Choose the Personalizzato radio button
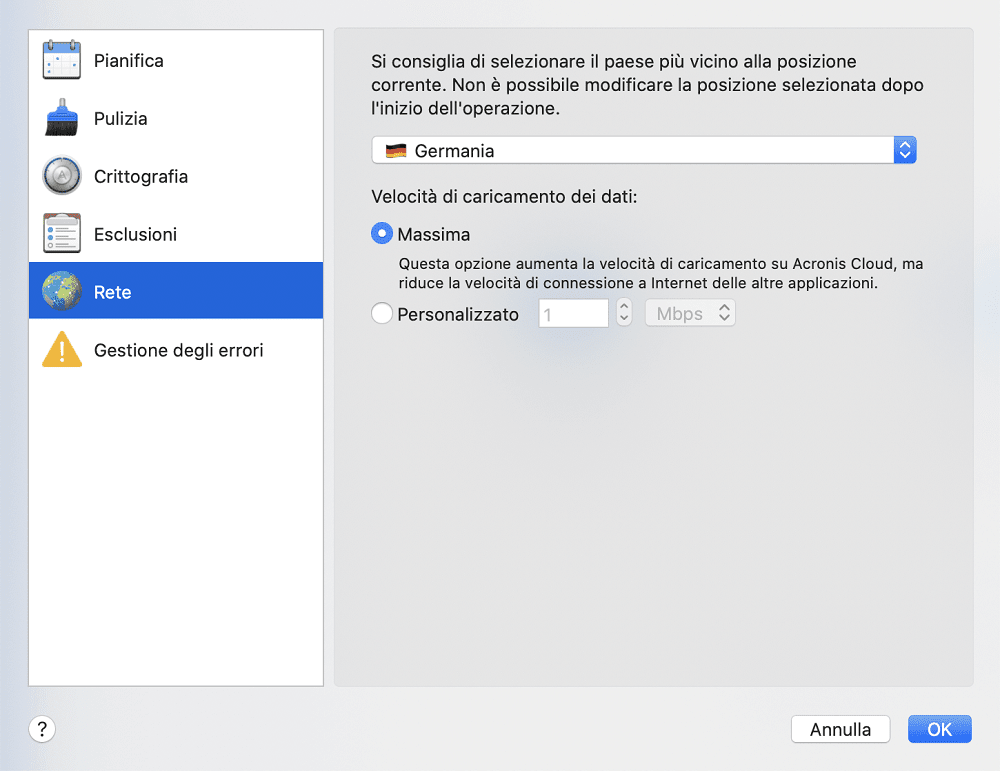 [382, 314]
